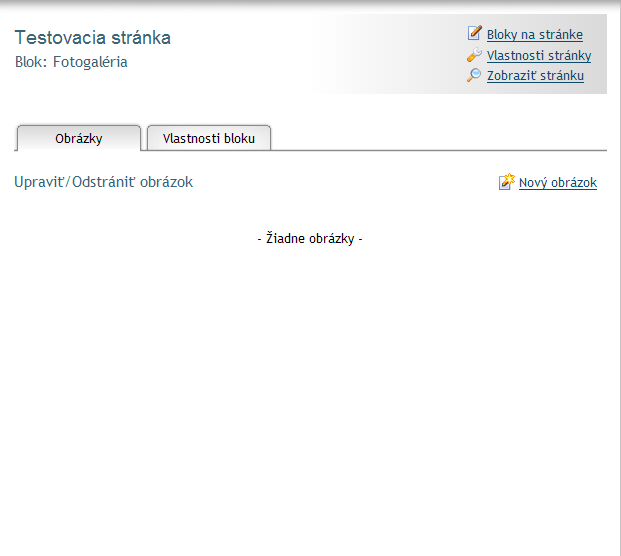Switch to the Vlastnosti bloku tab
The image size is (621, 556).
tap(209, 138)
